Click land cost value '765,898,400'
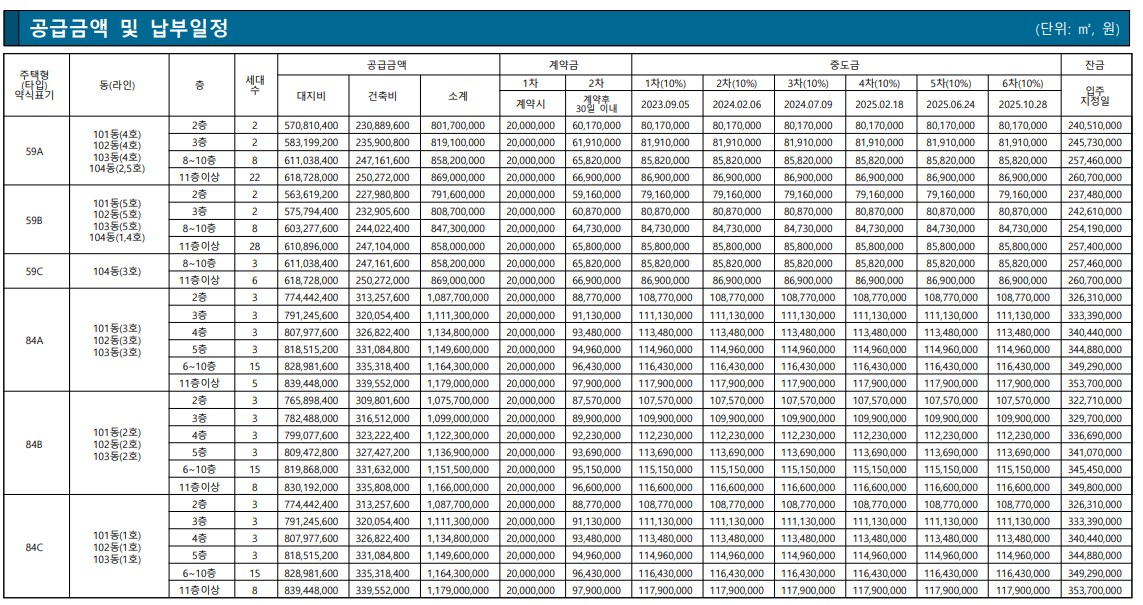This screenshot has height=605, width=1143. coord(311,400)
